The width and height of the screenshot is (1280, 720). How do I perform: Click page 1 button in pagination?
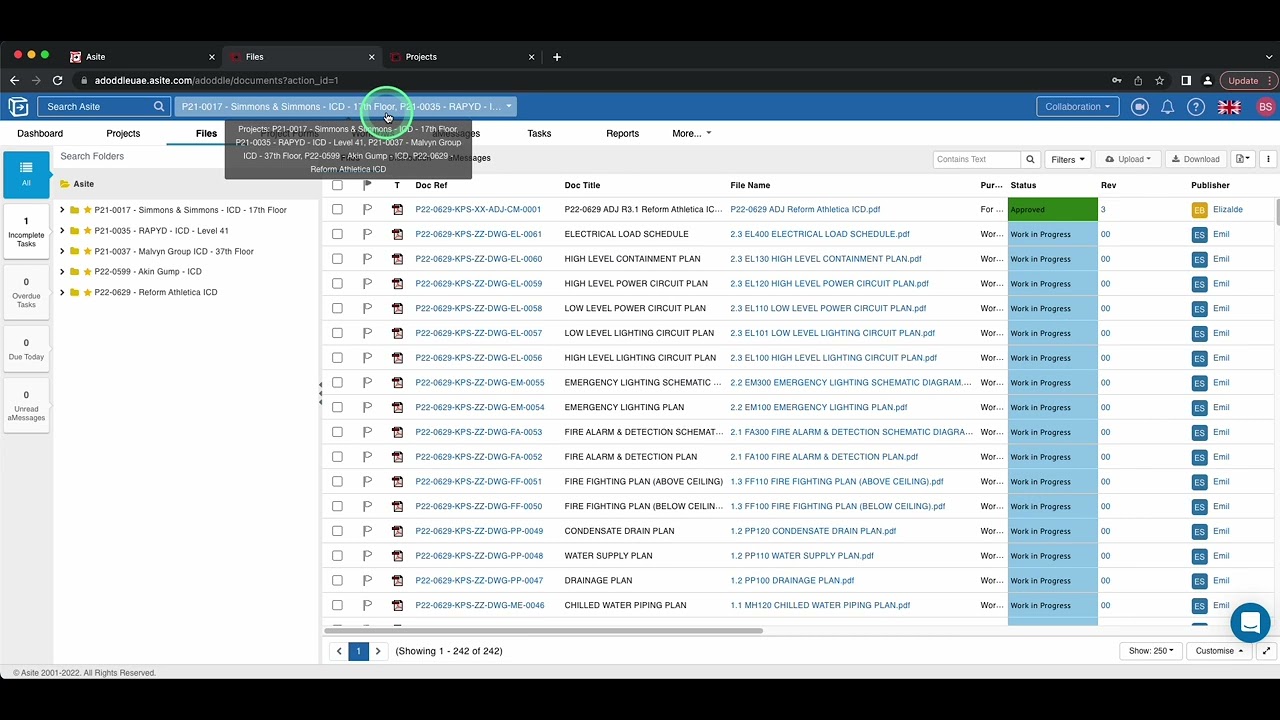(x=358, y=651)
